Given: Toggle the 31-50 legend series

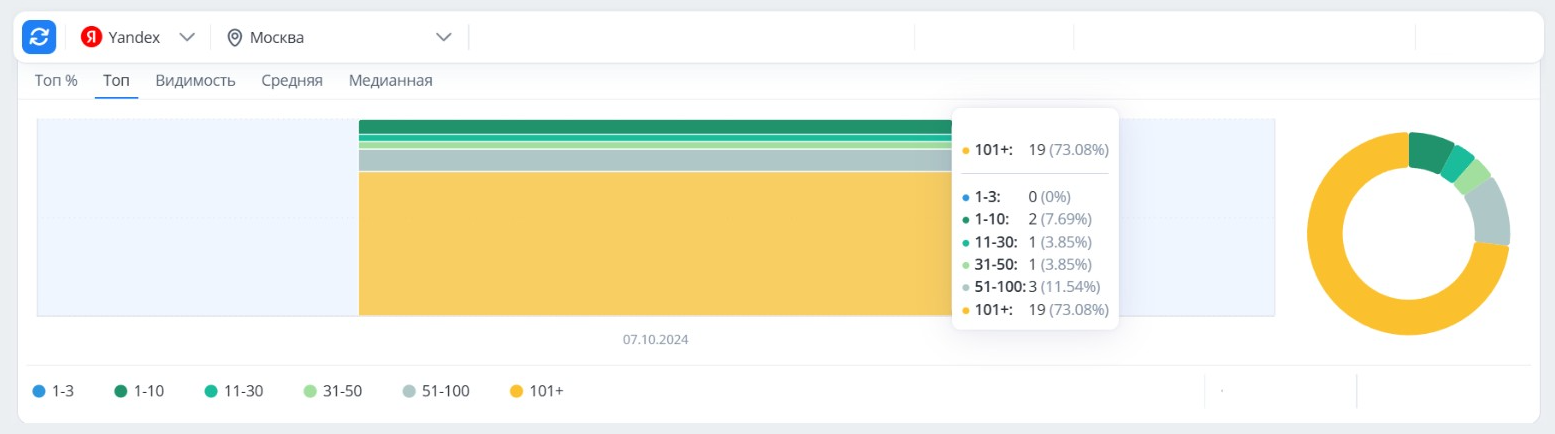Looking at the screenshot, I should pos(332,391).
